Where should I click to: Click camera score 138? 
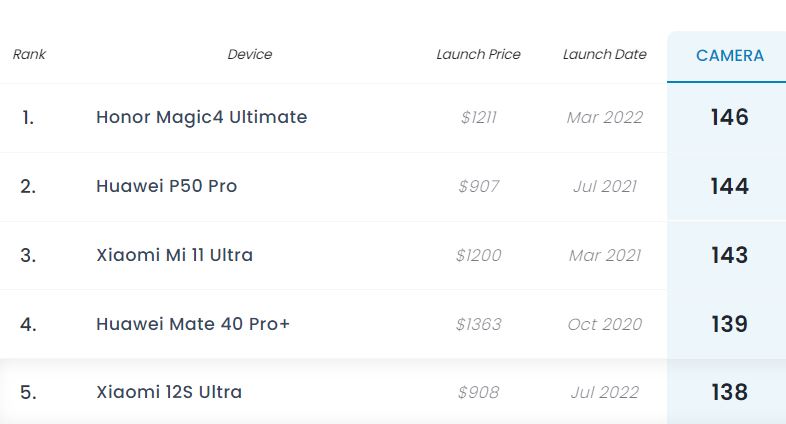pyautogui.click(x=729, y=392)
